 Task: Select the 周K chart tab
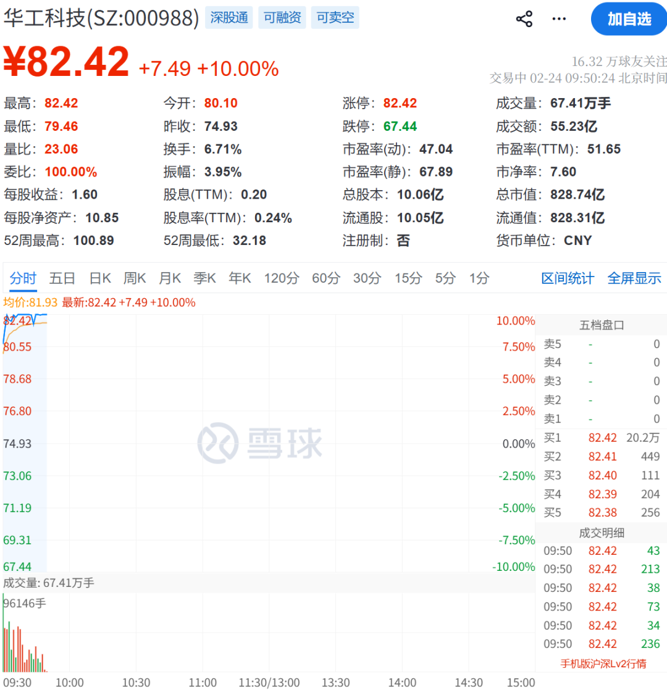coord(135,278)
